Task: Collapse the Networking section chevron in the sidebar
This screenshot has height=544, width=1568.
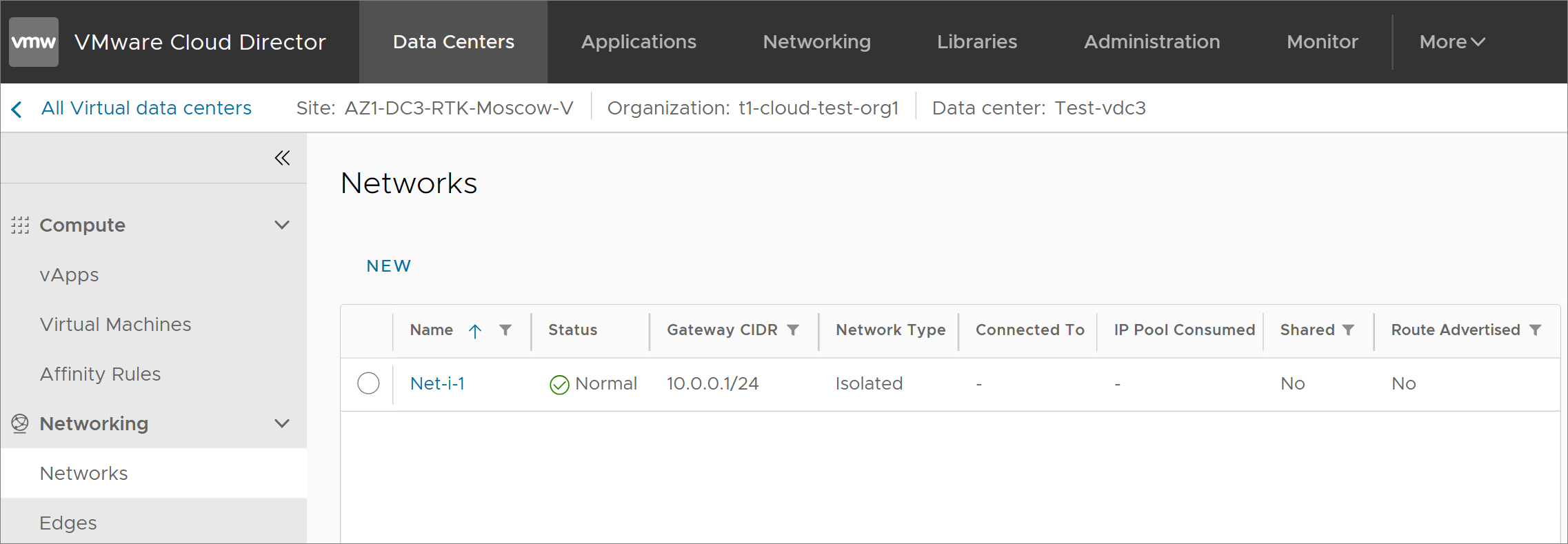Action: pos(282,423)
